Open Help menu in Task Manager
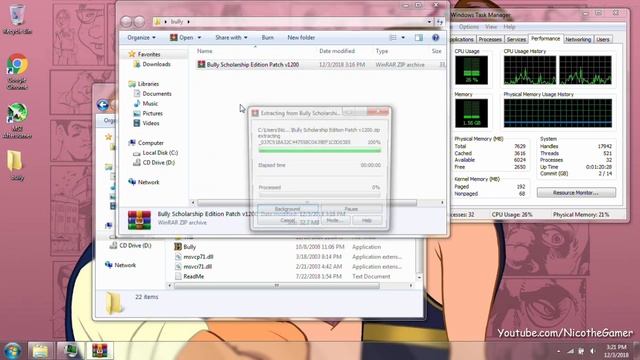The image size is (640, 360). pyautogui.click(x=509, y=27)
